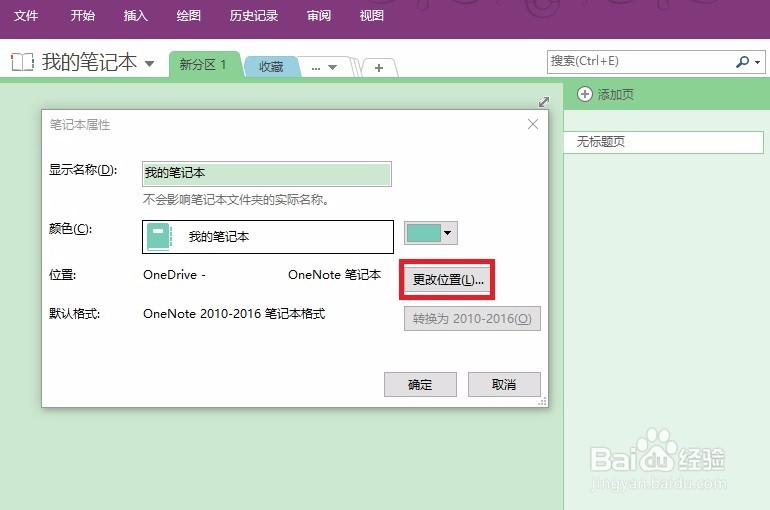The height and width of the screenshot is (510, 770).
Task: Open the 历史记录 ribbon tab
Action: click(254, 16)
